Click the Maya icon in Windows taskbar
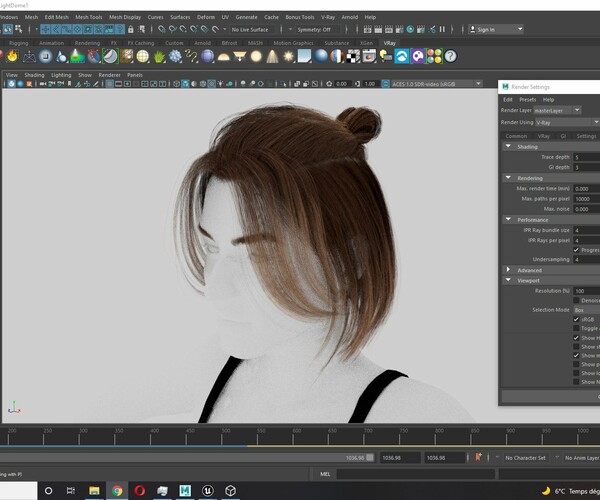Screen dimensions: 600x500 185,490
